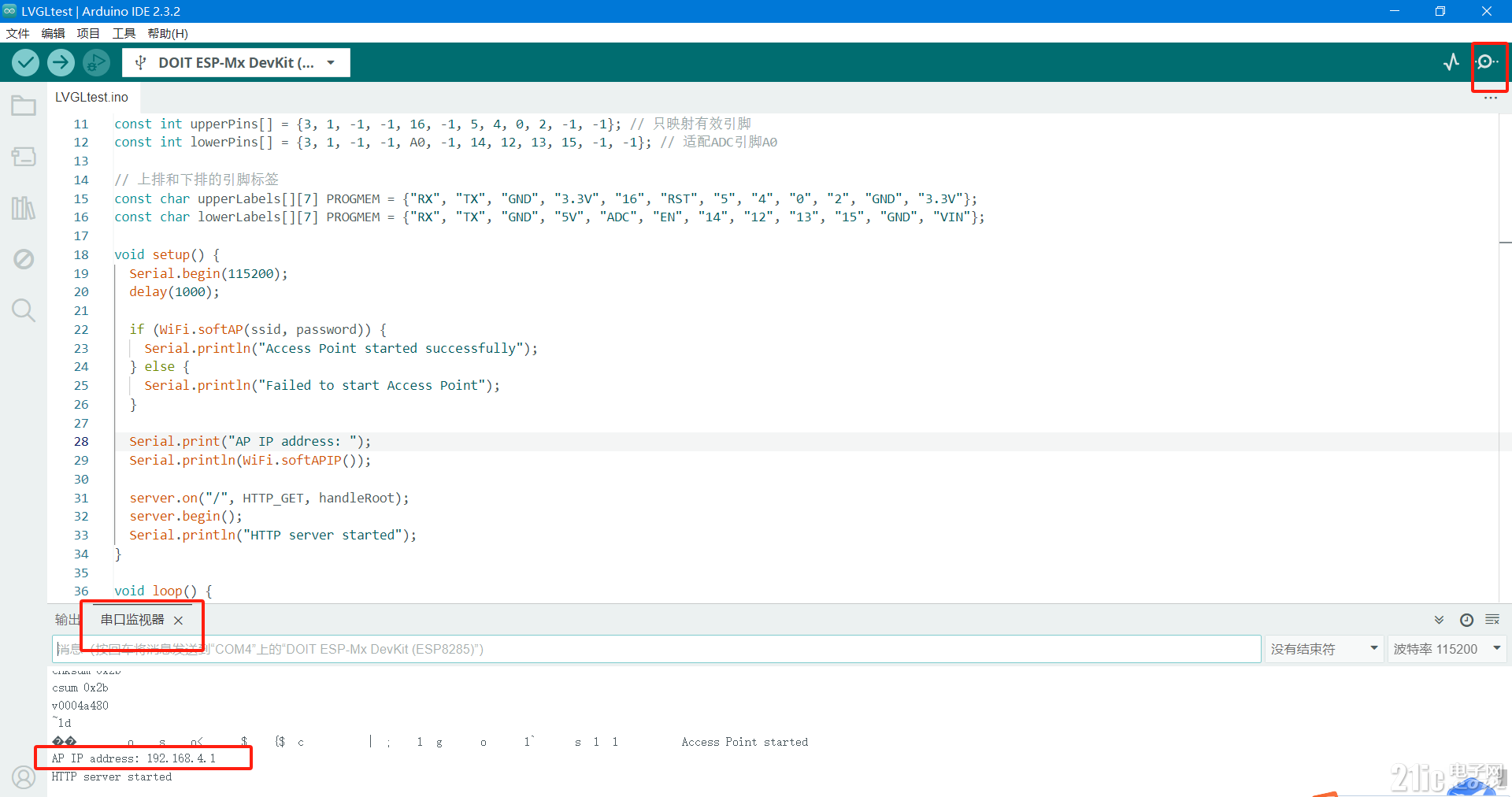Click the delay(1000) code line
This screenshot has width=1512, height=797.
coord(174,292)
